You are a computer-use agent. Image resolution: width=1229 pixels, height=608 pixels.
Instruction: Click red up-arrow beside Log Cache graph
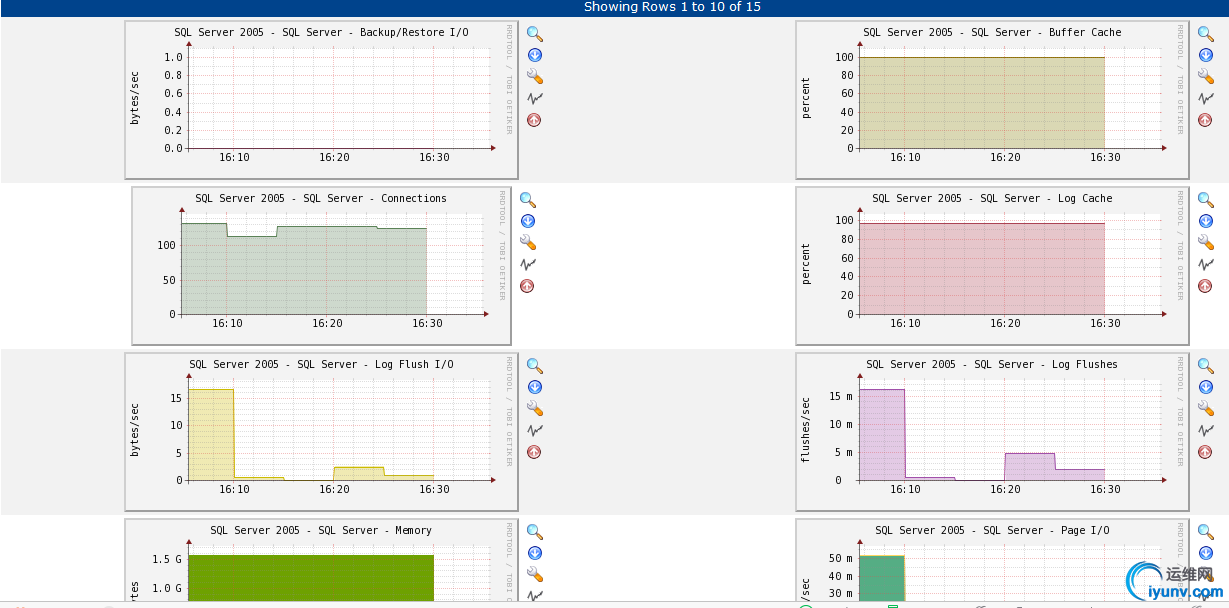point(1206,286)
